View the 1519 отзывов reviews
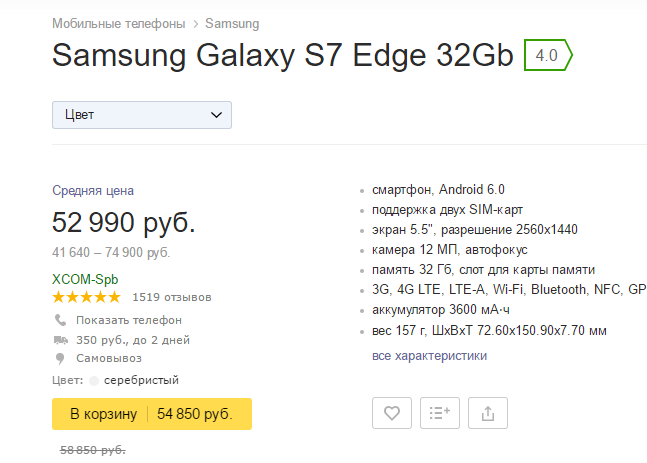Image resolution: width=647 pixels, height=463 pixels. point(172,297)
